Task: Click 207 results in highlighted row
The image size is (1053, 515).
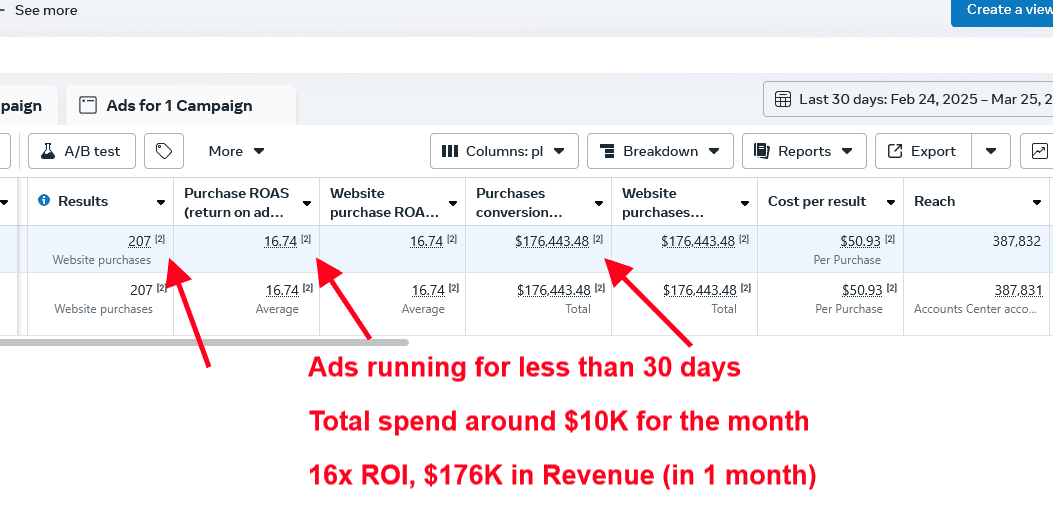Action: [x=140, y=242]
